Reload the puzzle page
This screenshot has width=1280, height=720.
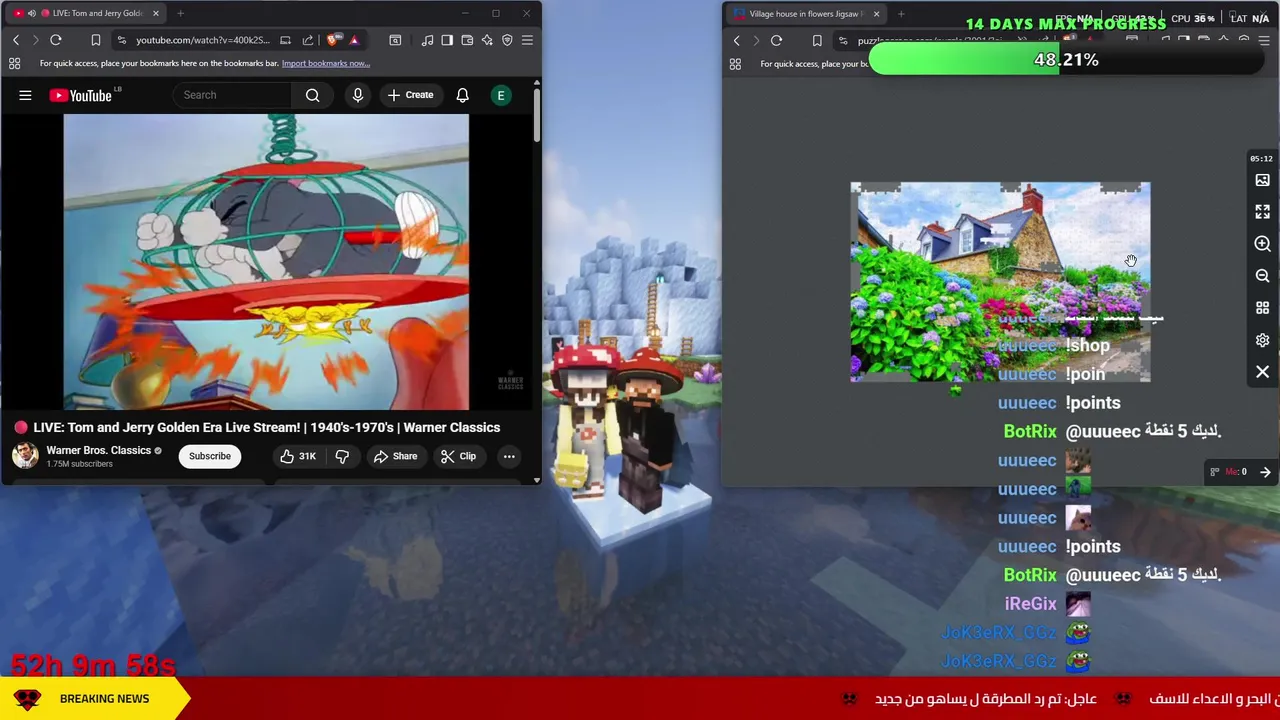pos(777,41)
